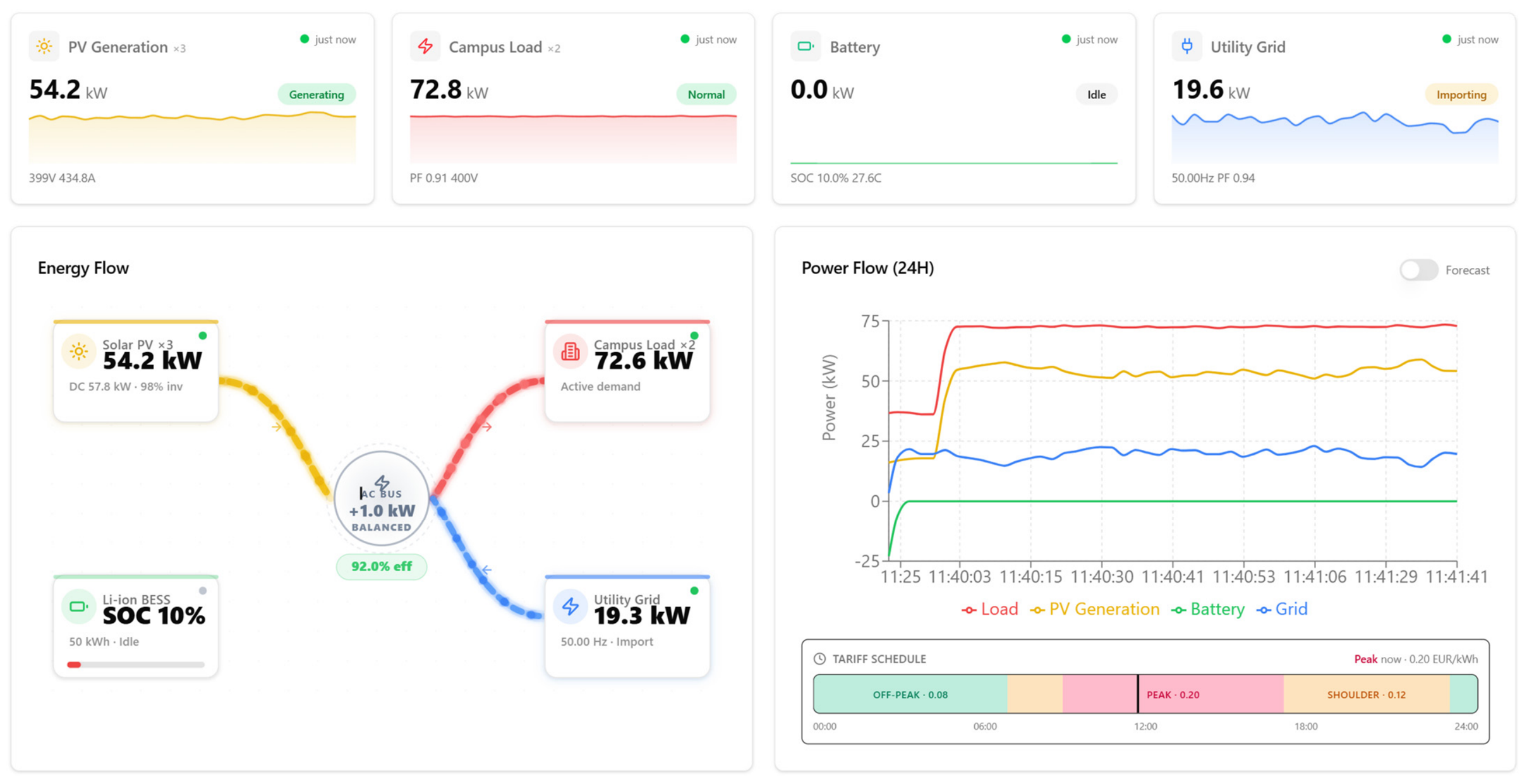The height and width of the screenshot is (784, 1527).
Task: Enable the Forecast toggle switch
Action: (1418, 270)
